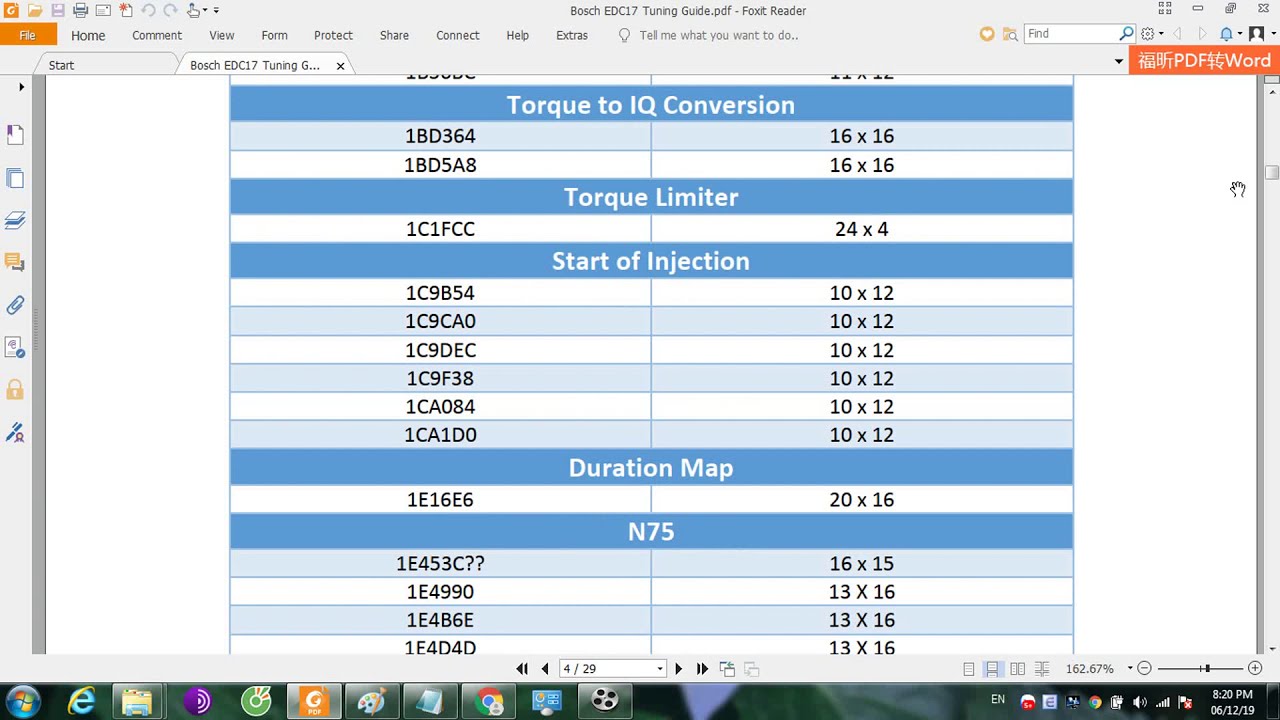The image size is (1280, 720).
Task: Open the Extras ribbon tab
Action: [x=572, y=35]
